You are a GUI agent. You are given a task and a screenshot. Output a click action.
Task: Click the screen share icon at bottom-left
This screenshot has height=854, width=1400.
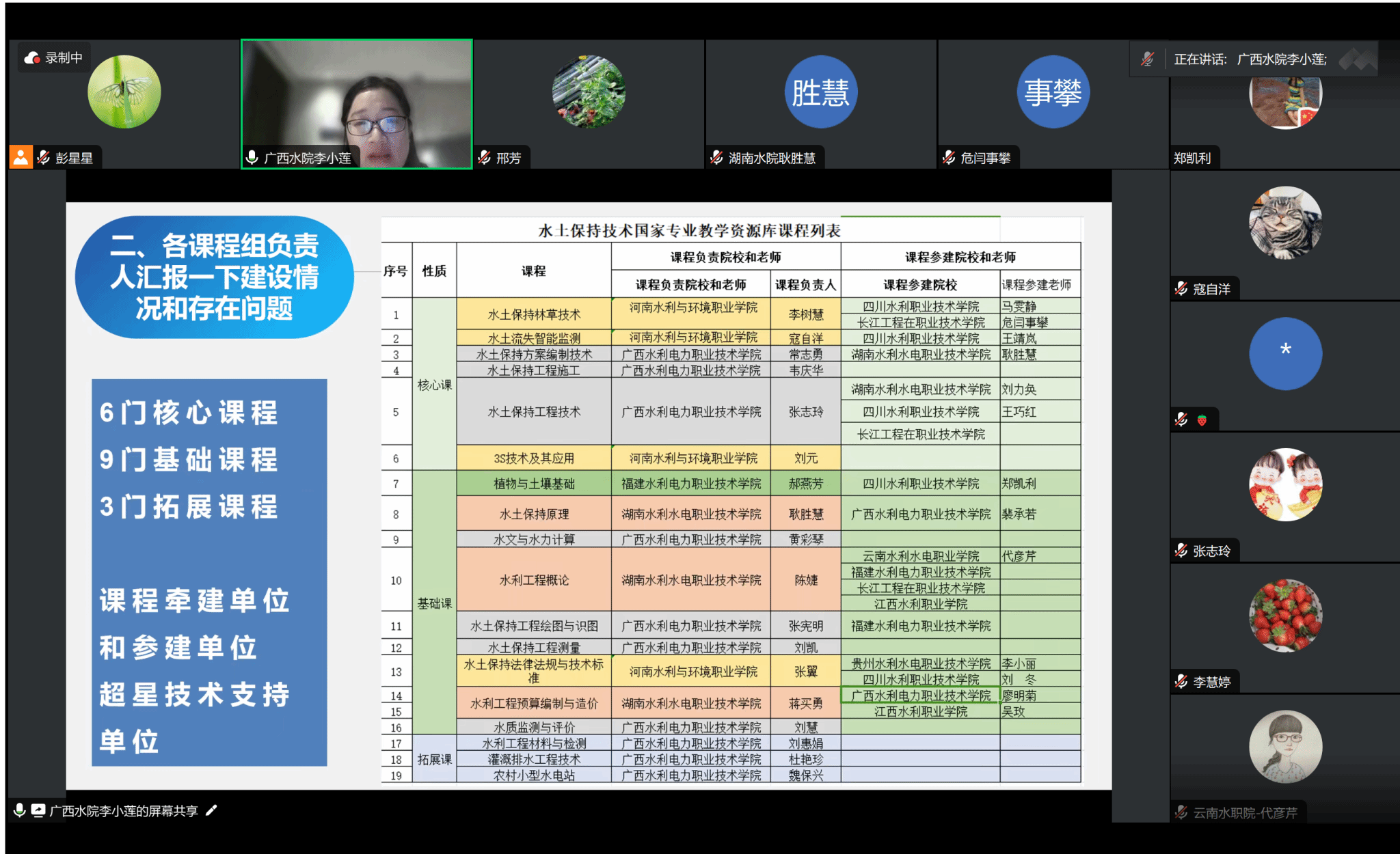[38, 810]
